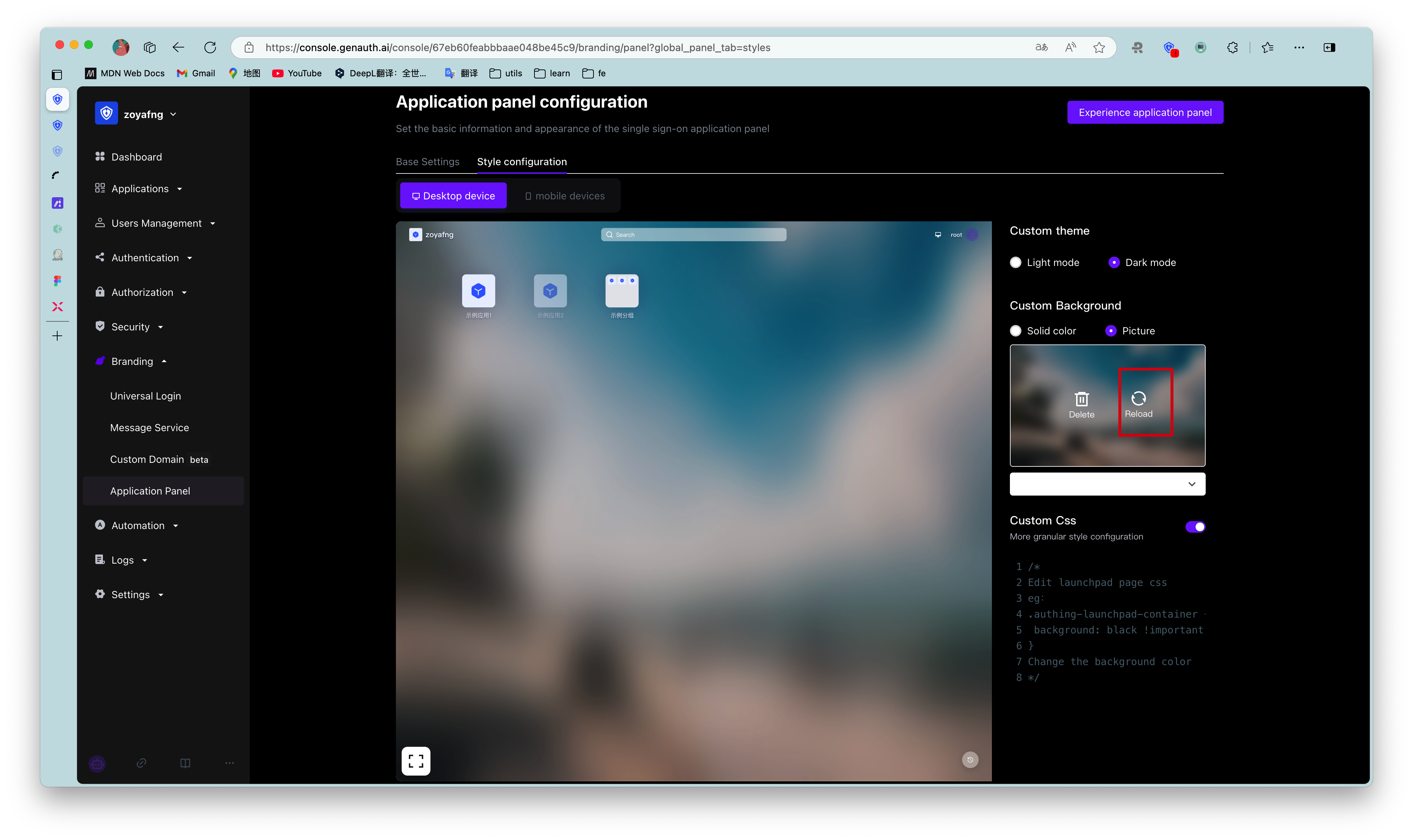Click the Search field in the preview
Image resolution: width=1413 pixels, height=840 pixels.
coord(693,235)
